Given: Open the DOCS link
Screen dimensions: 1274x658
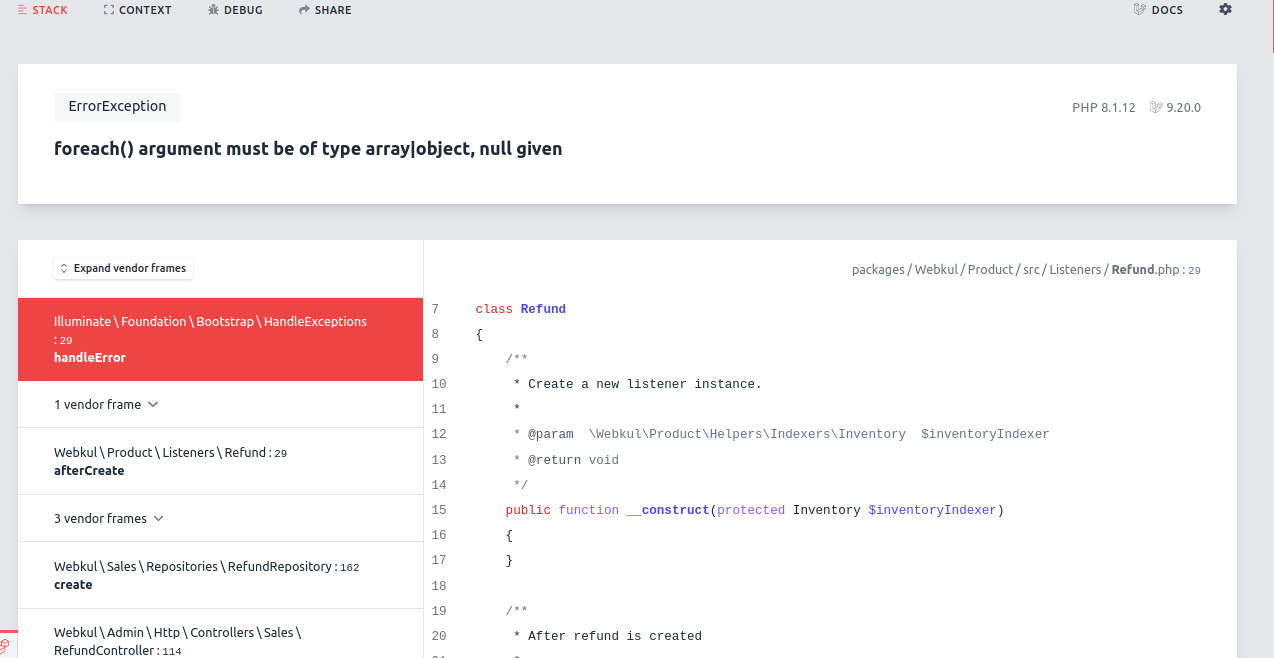Looking at the screenshot, I should click(x=1158, y=10).
